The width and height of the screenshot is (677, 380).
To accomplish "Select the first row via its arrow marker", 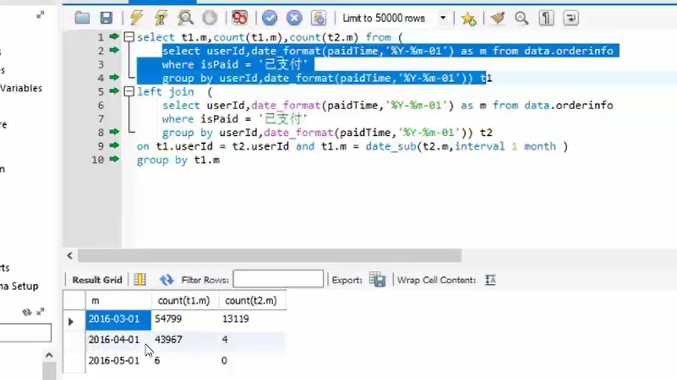I will pyautogui.click(x=71, y=321).
